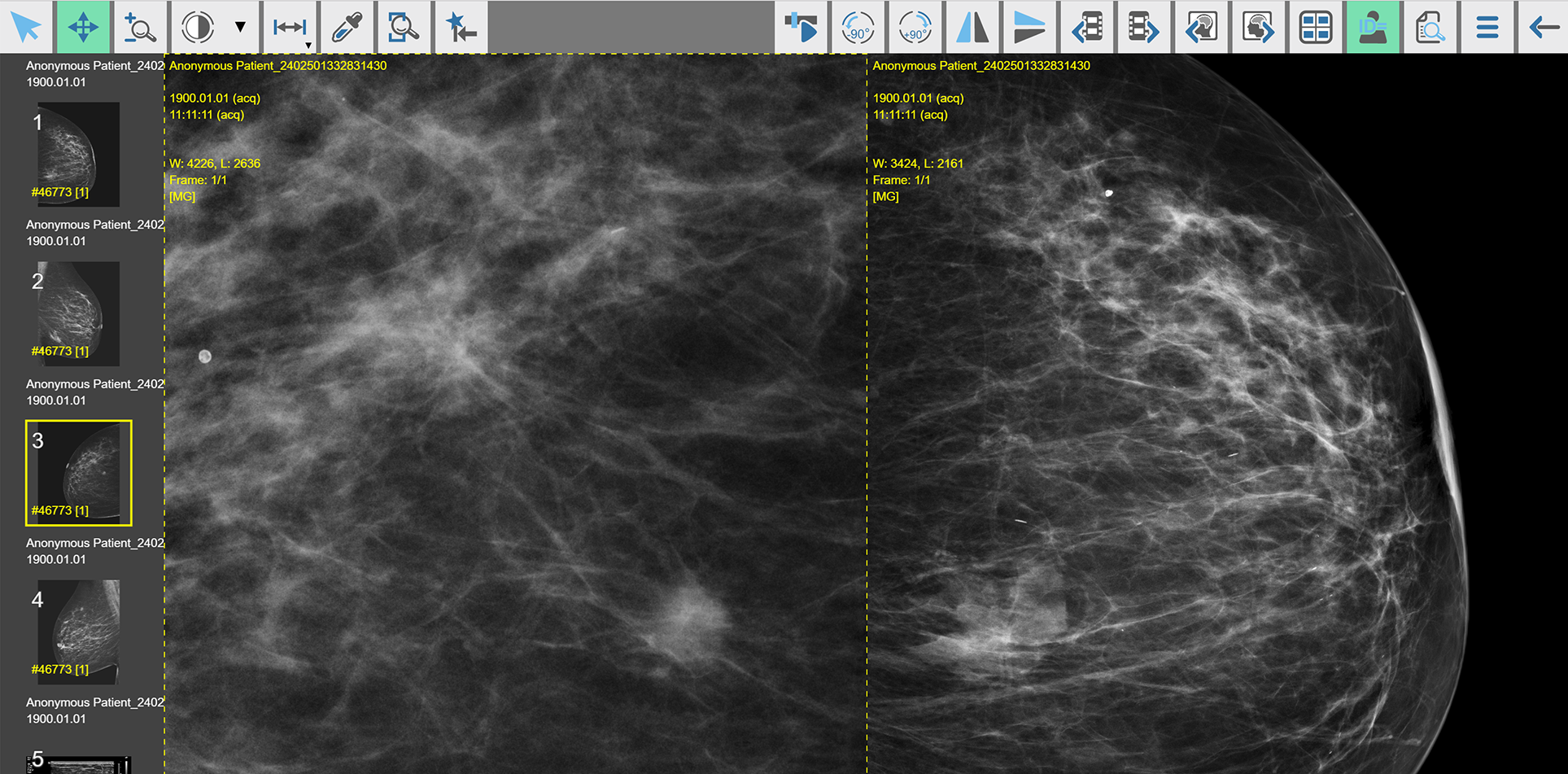The height and width of the screenshot is (774, 1568).
Task: Click '1900.01.01 (acq)' date in right viewport
Action: pyautogui.click(x=918, y=98)
